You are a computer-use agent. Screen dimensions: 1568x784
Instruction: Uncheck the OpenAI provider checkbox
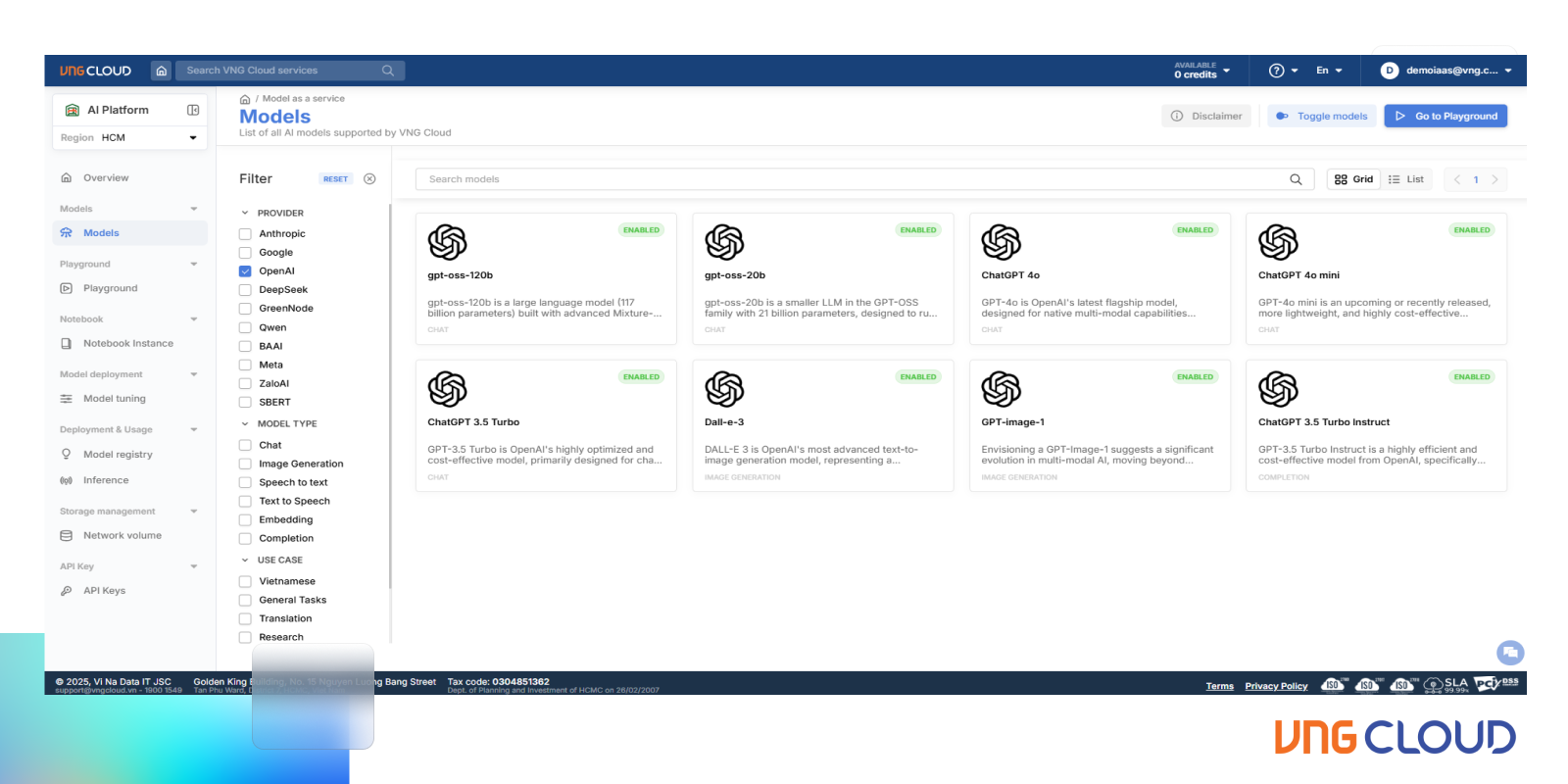click(x=245, y=271)
